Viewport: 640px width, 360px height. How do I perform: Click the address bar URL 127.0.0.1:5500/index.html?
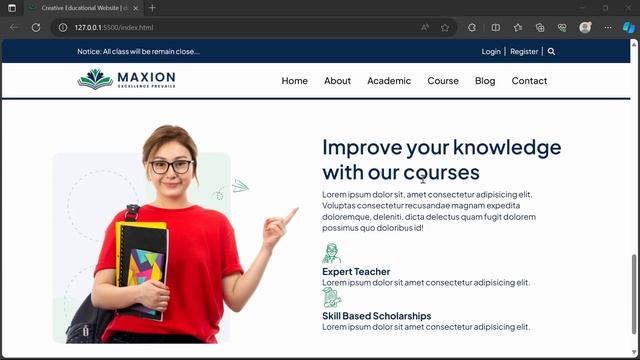pos(114,27)
